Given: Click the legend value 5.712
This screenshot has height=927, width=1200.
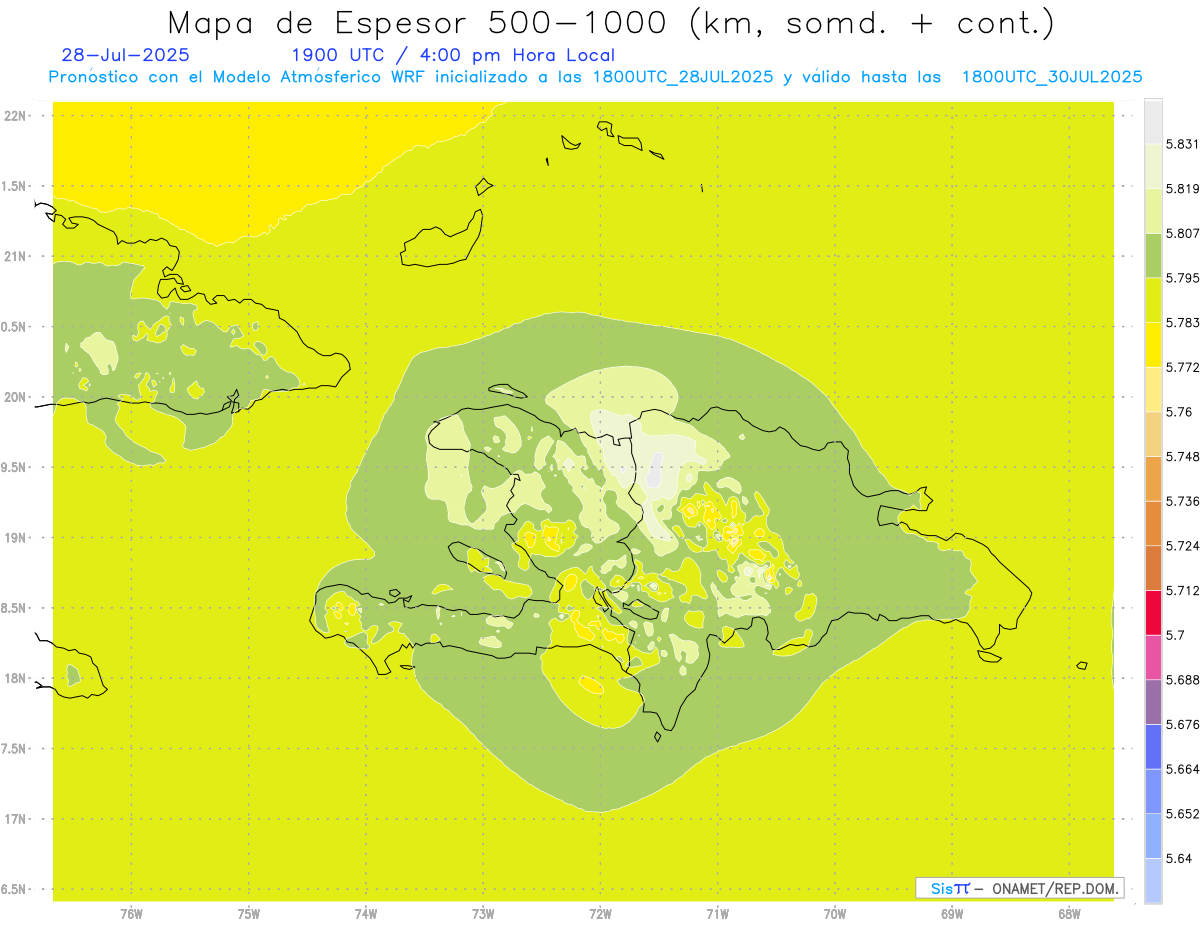Looking at the screenshot, I should pos(1181,591).
